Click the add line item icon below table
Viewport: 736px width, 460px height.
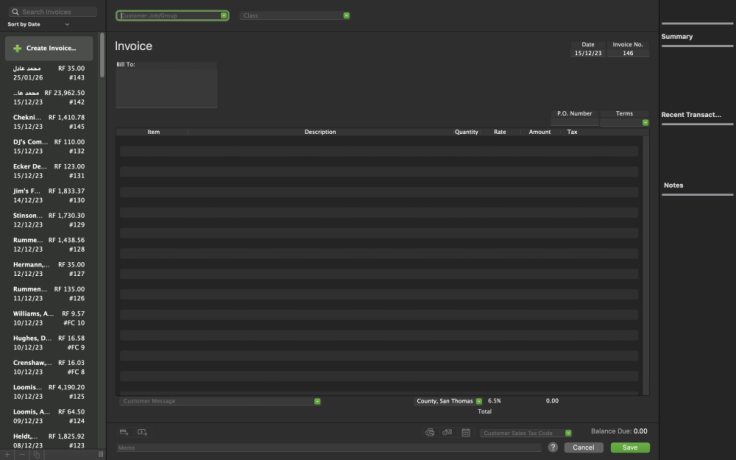(x=143, y=432)
